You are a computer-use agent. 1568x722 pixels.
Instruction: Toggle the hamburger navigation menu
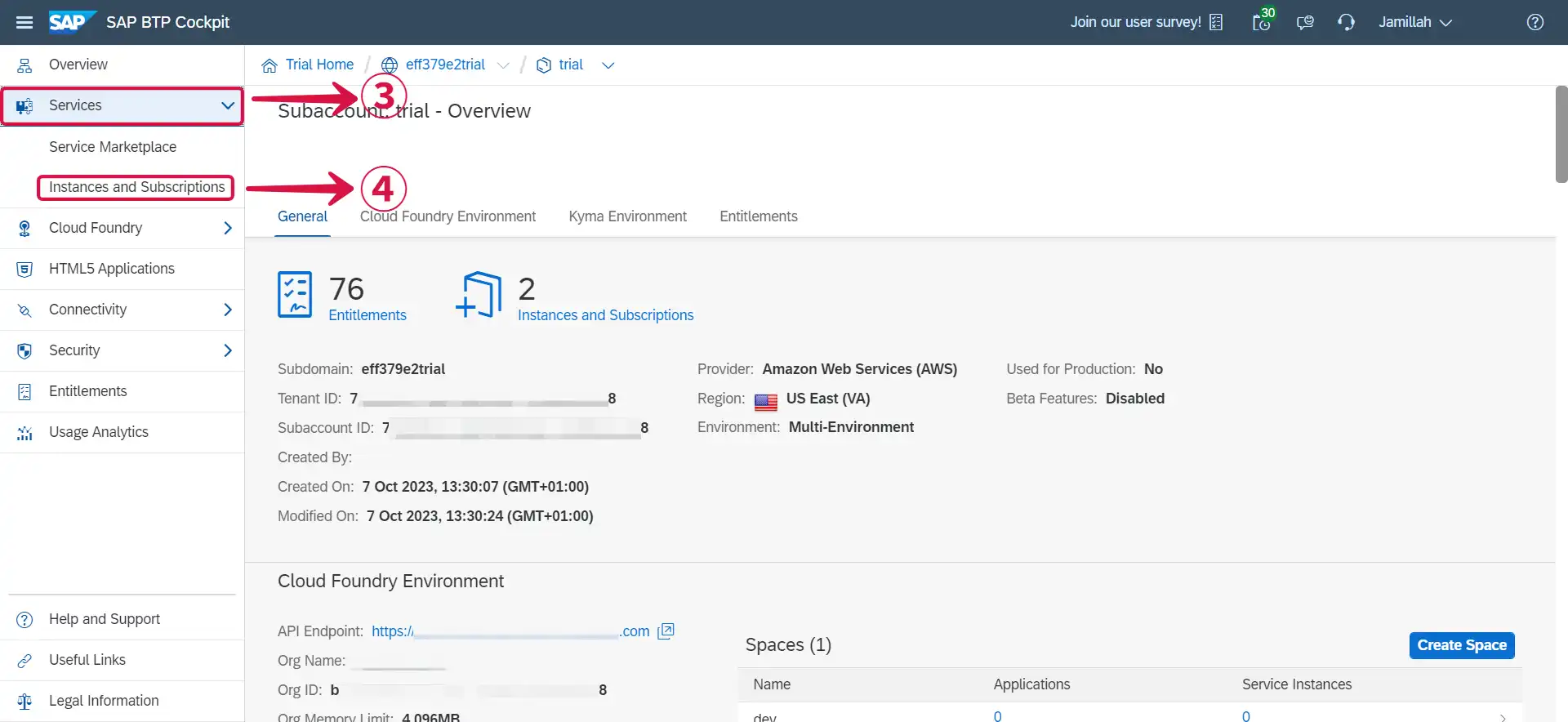(x=24, y=22)
